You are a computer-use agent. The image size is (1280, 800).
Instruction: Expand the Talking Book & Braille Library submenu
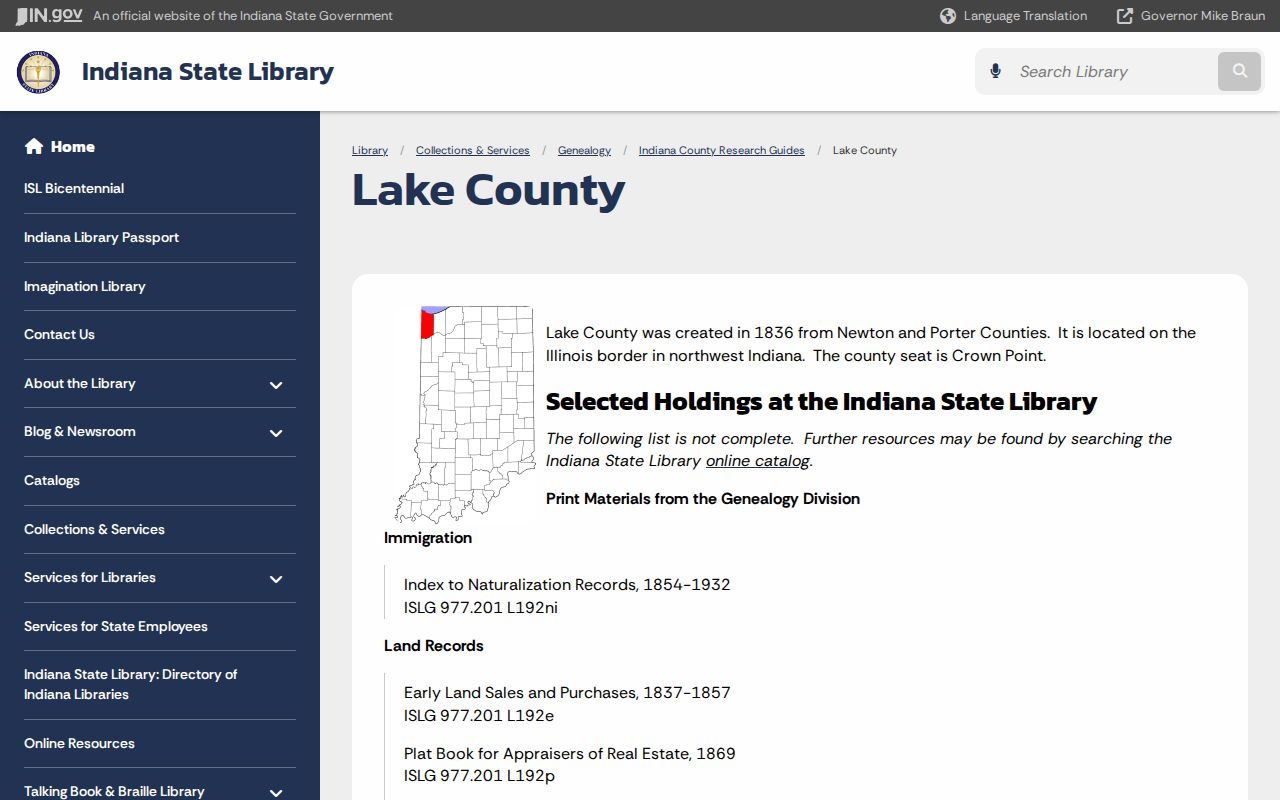click(276, 793)
